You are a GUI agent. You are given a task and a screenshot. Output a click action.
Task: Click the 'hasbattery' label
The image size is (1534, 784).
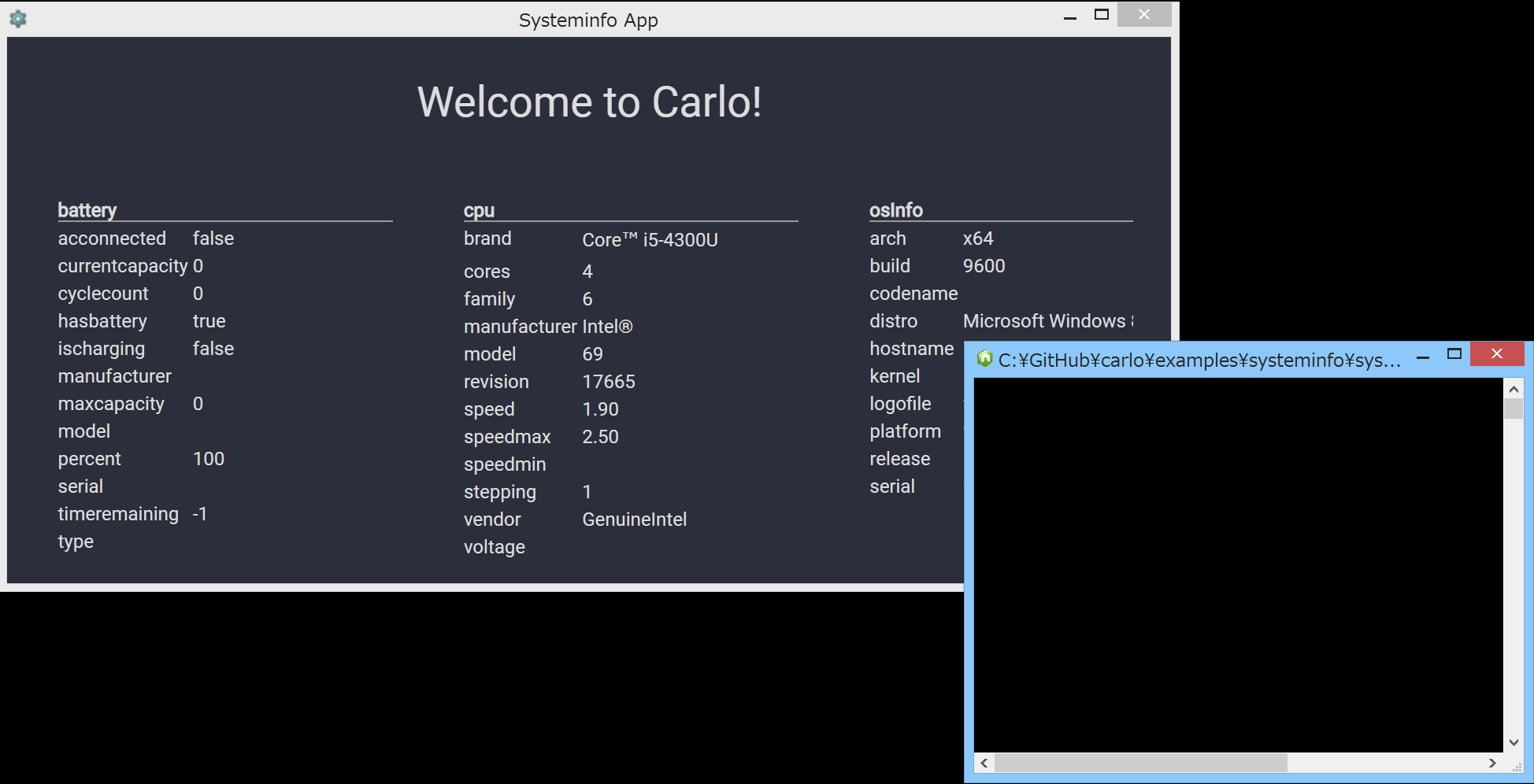(x=102, y=321)
